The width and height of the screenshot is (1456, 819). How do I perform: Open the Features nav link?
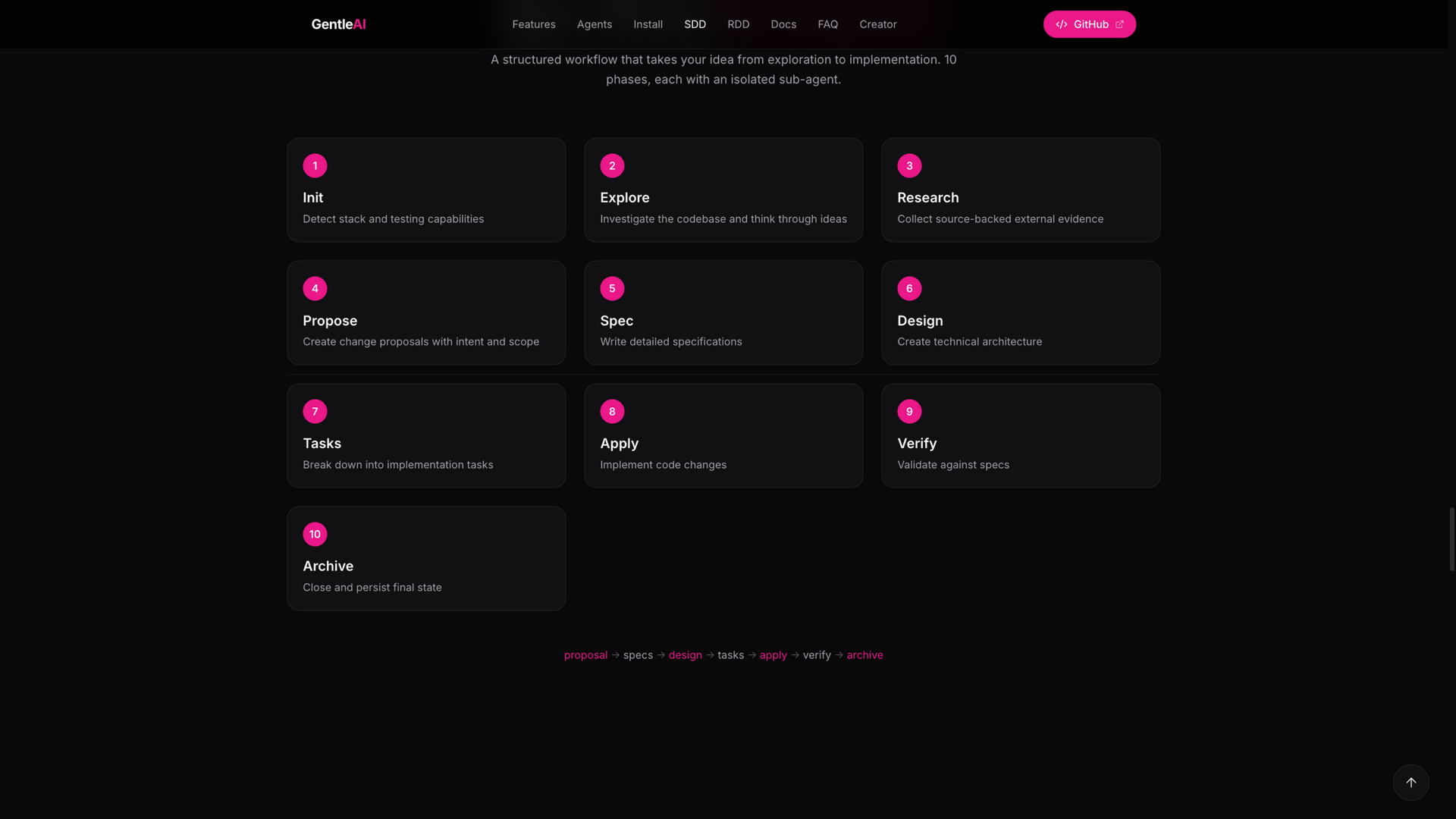point(534,24)
